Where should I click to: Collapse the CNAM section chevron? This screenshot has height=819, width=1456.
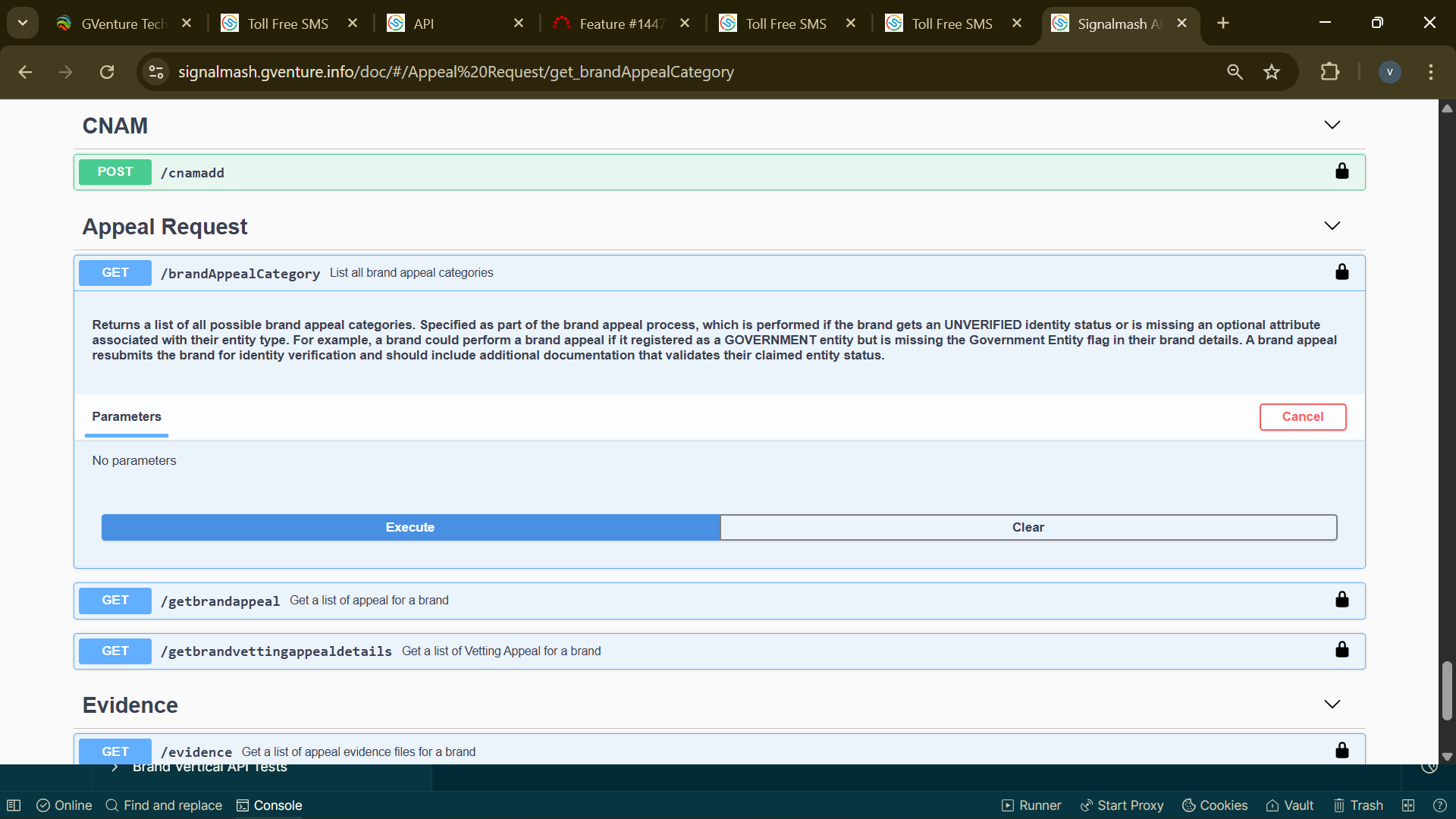[1332, 125]
